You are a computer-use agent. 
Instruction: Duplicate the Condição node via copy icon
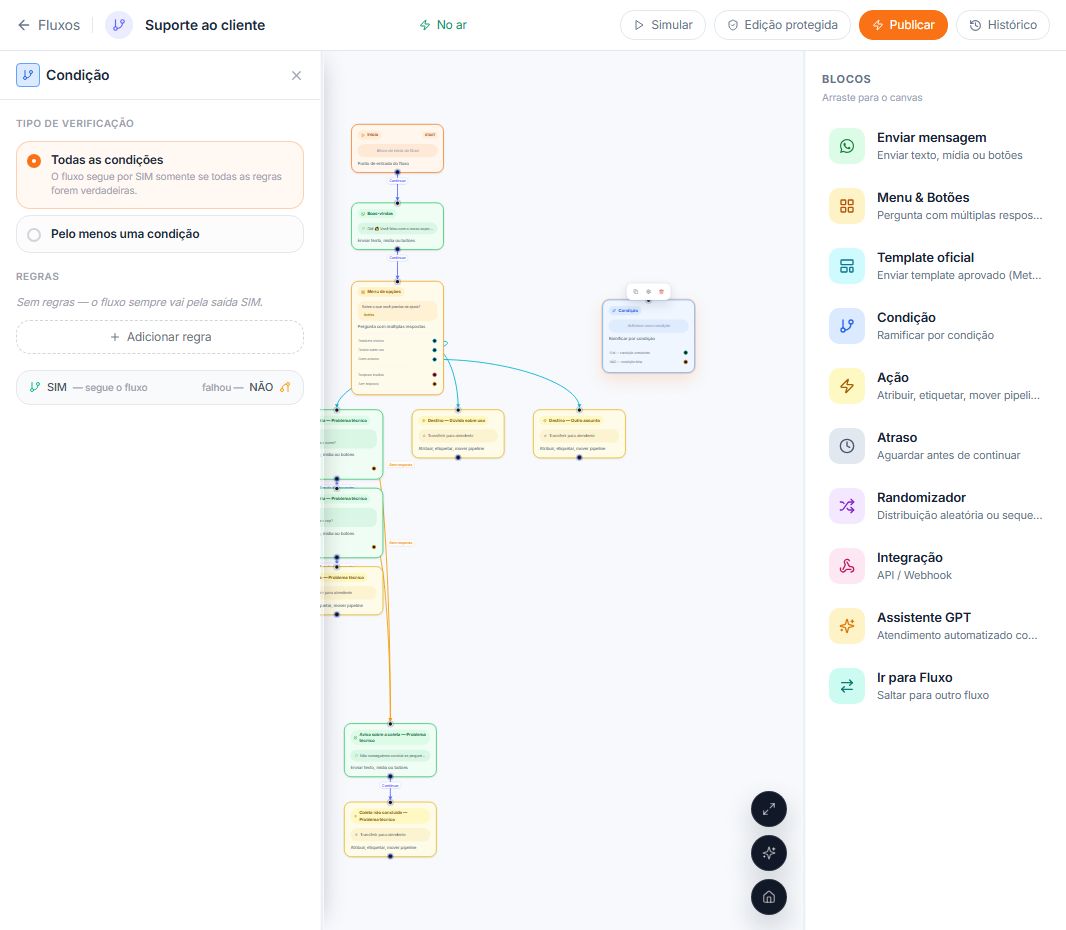point(636,292)
